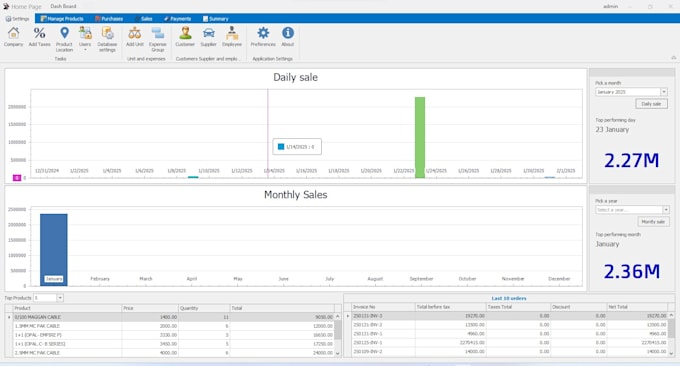Viewport: 680px width, 366px height.
Task: Open the Manage Products tab
Action: pos(62,19)
